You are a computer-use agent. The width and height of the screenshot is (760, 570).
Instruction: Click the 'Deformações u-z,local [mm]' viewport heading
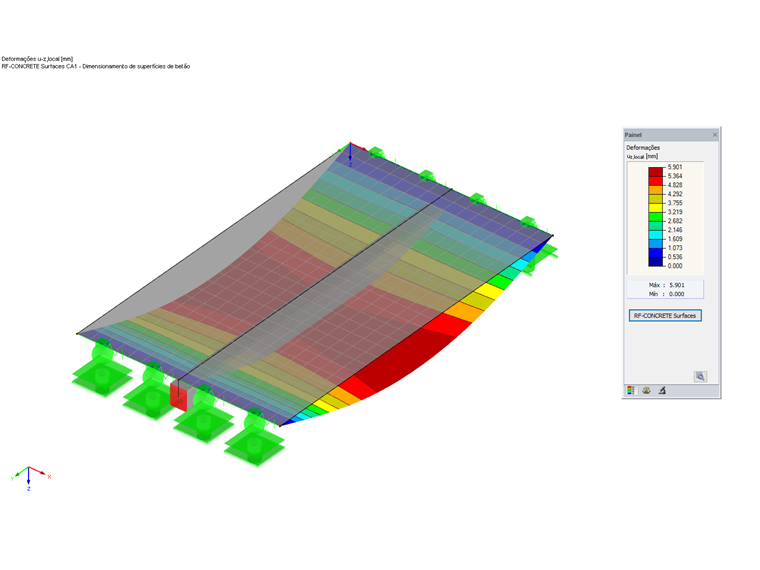point(37,59)
